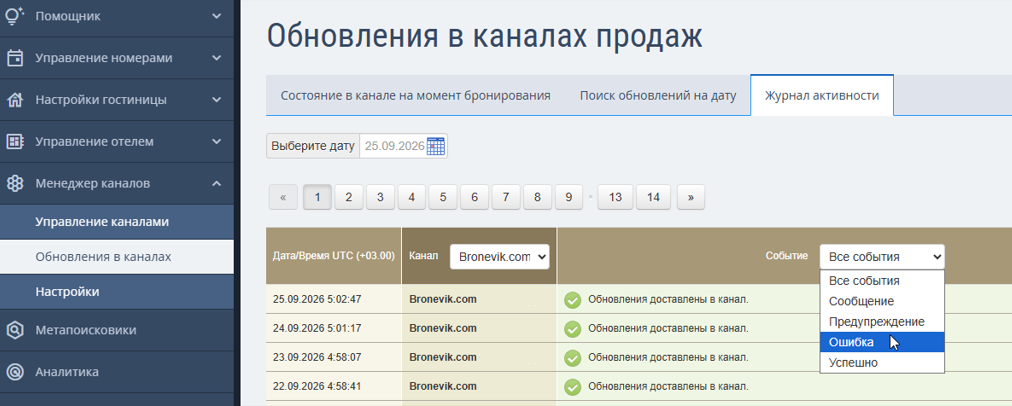Click the Менеджер каналов hub icon
1012x406 pixels.
[x=15, y=183]
